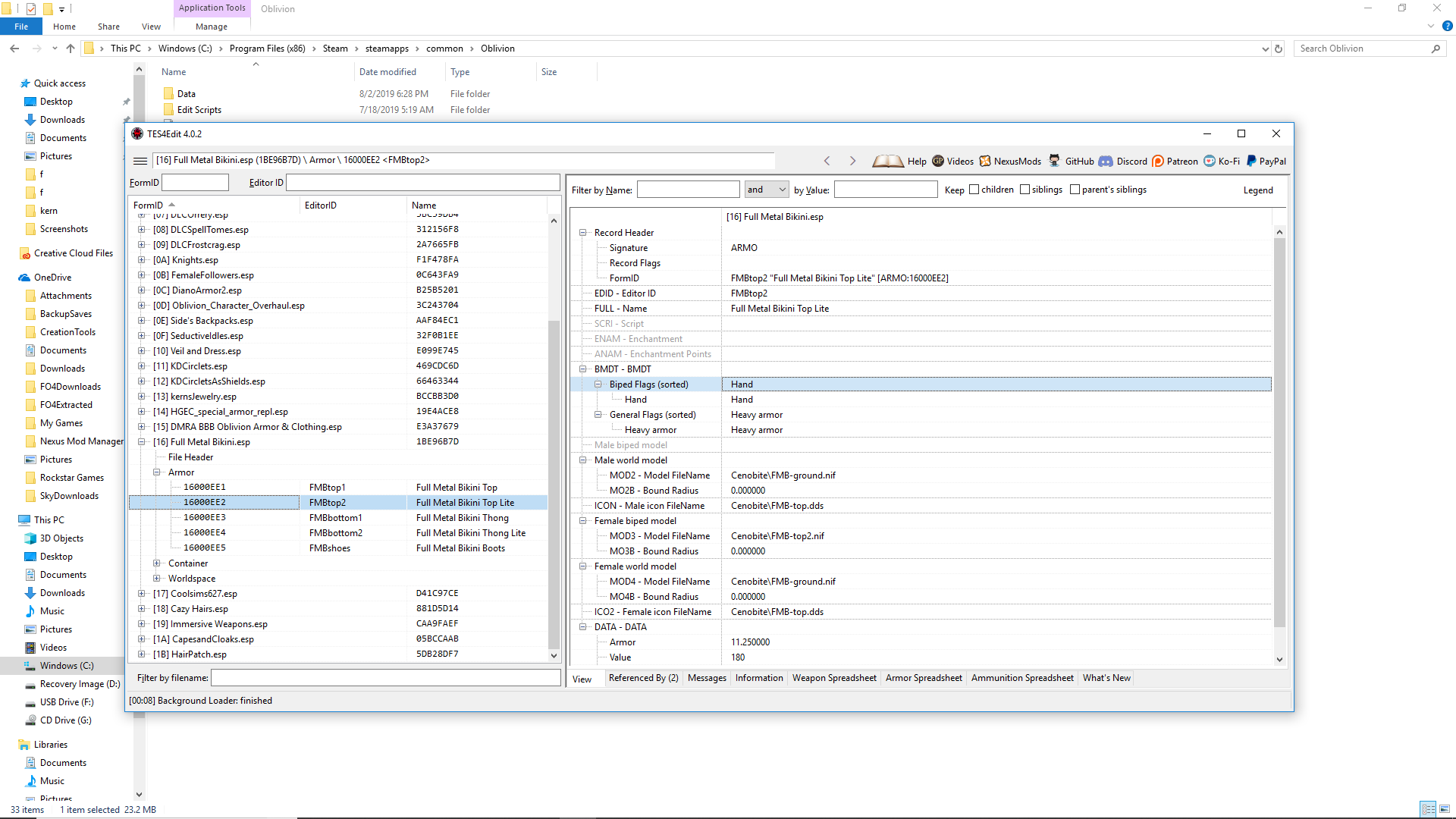Click the FormID search input field
Screen dimensions: 1456x819
click(x=195, y=183)
